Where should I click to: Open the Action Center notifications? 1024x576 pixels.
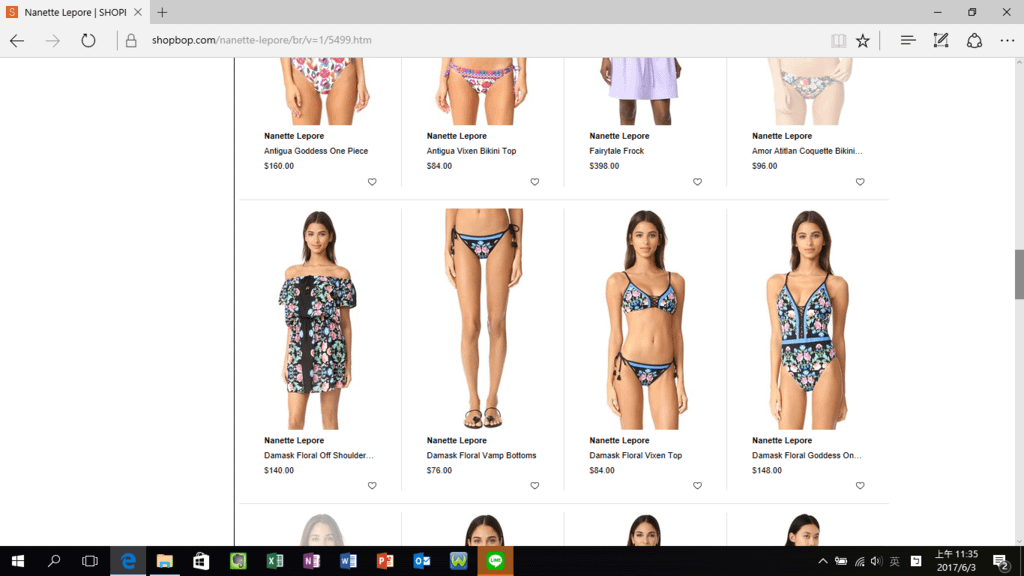(1000, 561)
